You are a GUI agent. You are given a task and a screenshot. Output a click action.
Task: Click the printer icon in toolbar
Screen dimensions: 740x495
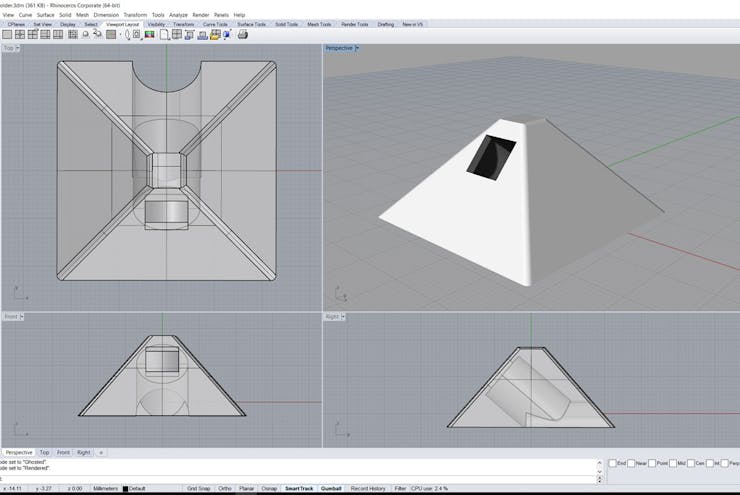tap(242, 34)
